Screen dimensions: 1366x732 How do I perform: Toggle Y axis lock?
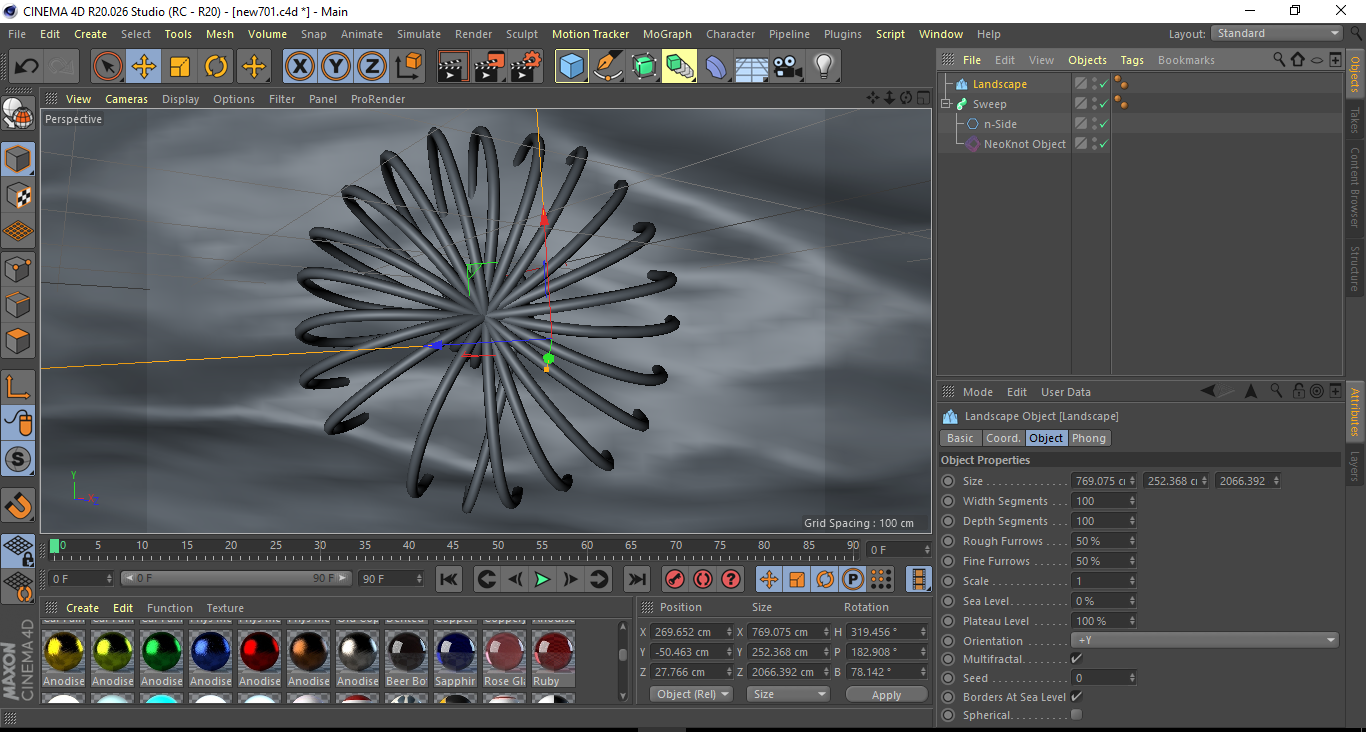tap(336, 67)
